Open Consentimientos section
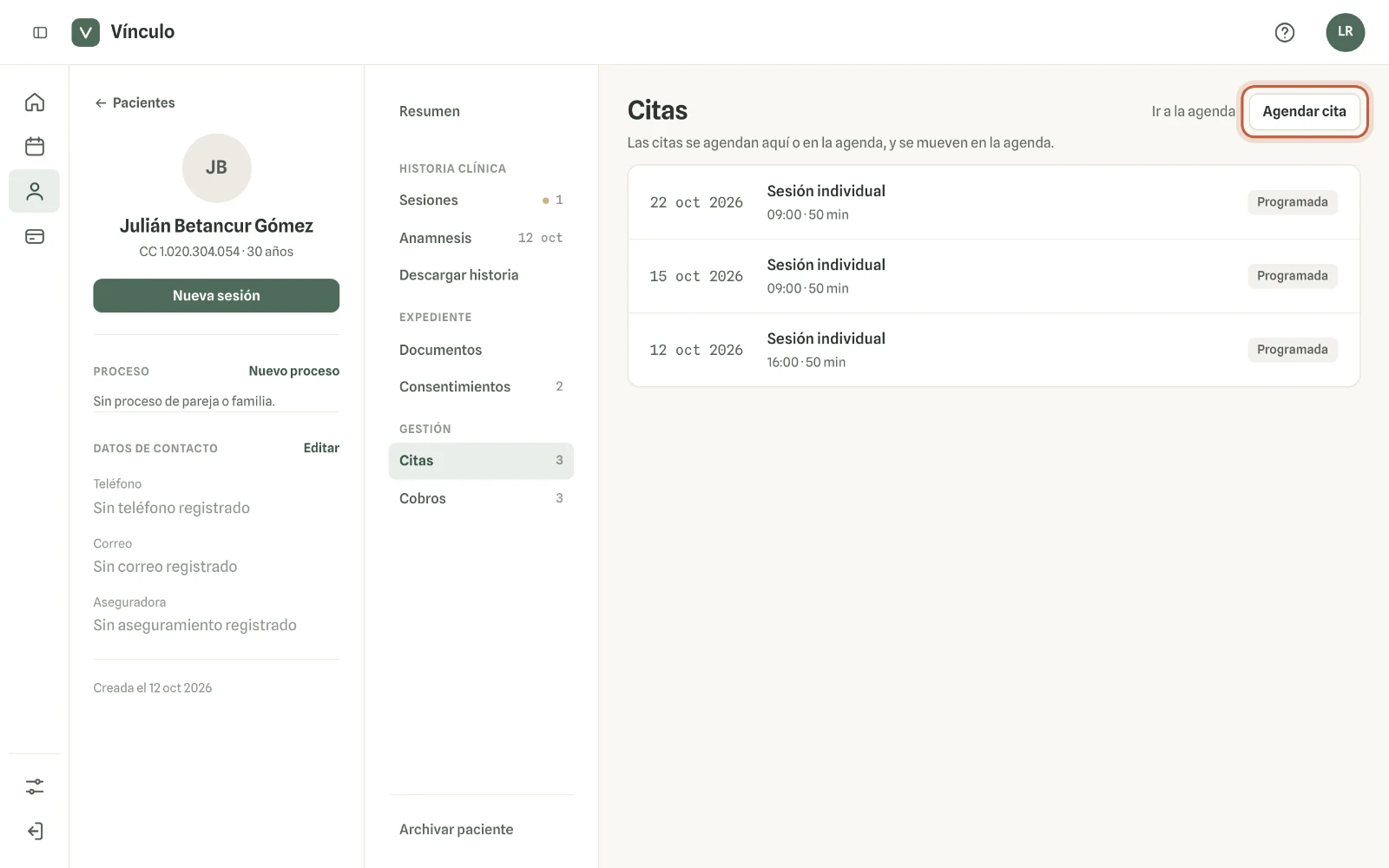This screenshot has width=1389, height=868. tap(481, 386)
